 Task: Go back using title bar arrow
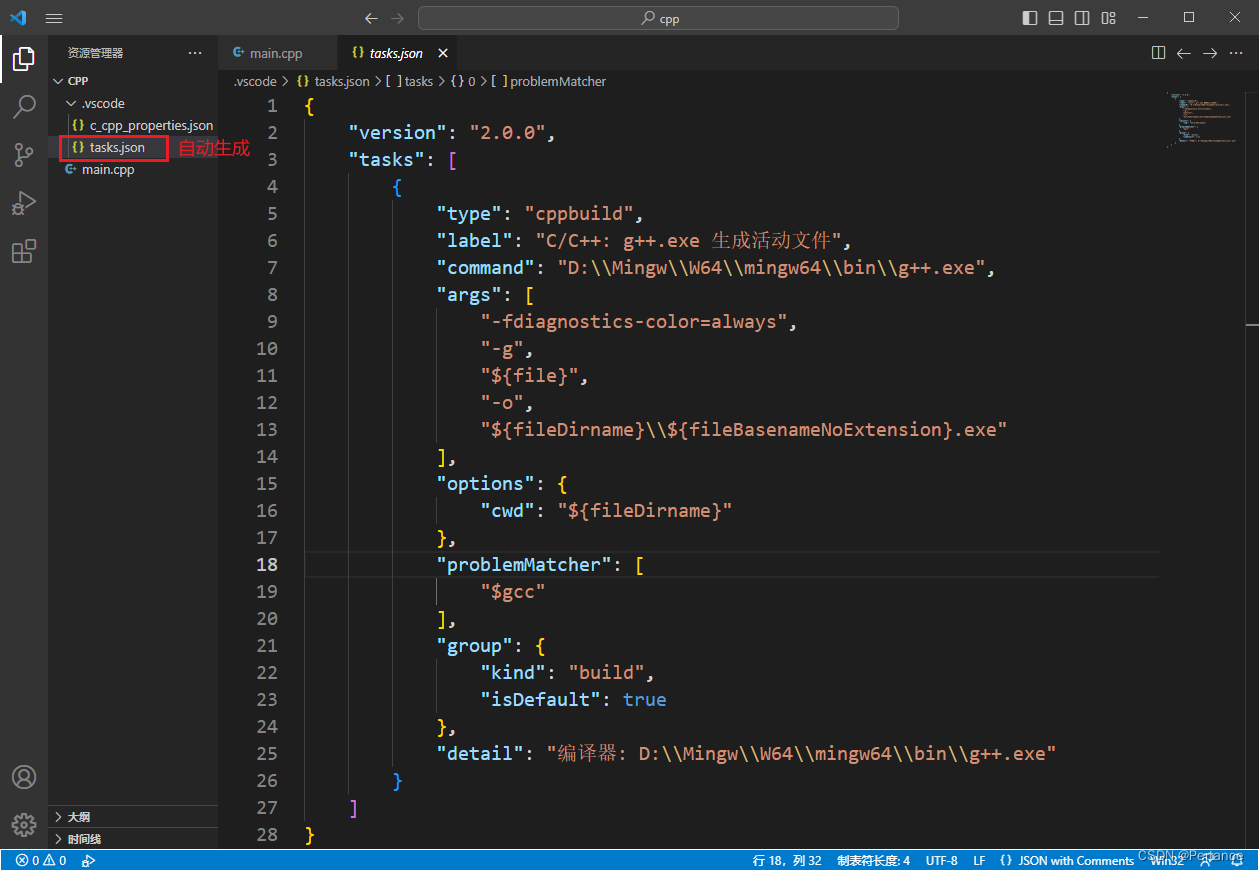point(372,18)
